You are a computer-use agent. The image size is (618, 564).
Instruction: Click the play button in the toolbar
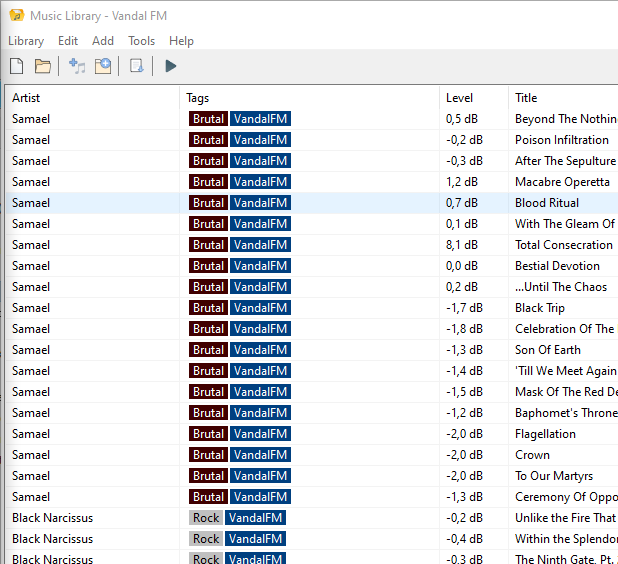tap(170, 66)
